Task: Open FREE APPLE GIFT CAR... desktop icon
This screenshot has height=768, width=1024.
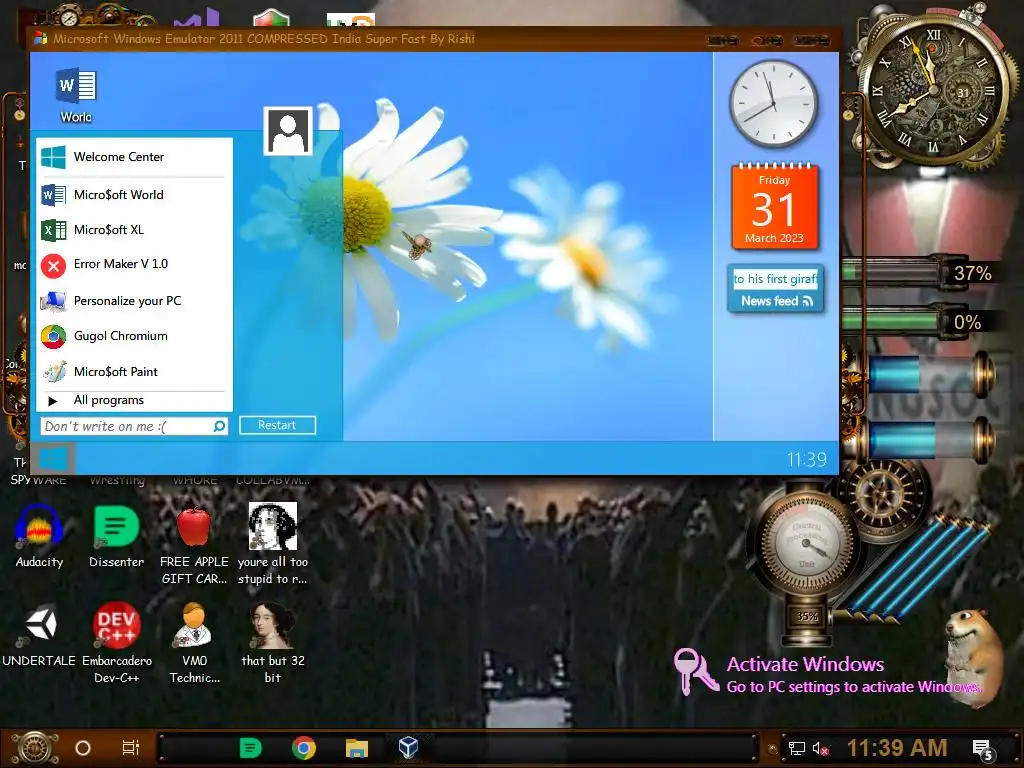Action: pos(195,545)
